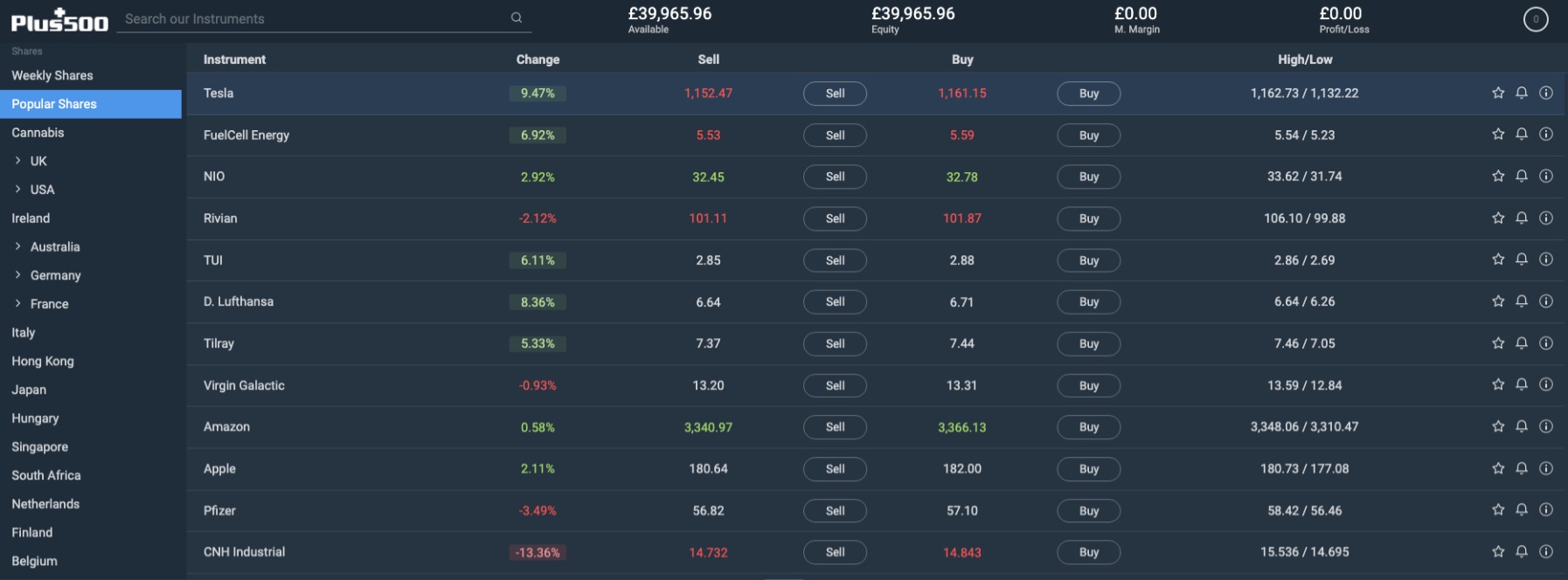Star the FuelCell Energy instrument
The width and height of the screenshot is (1568, 580).
tap(1498, 135)
